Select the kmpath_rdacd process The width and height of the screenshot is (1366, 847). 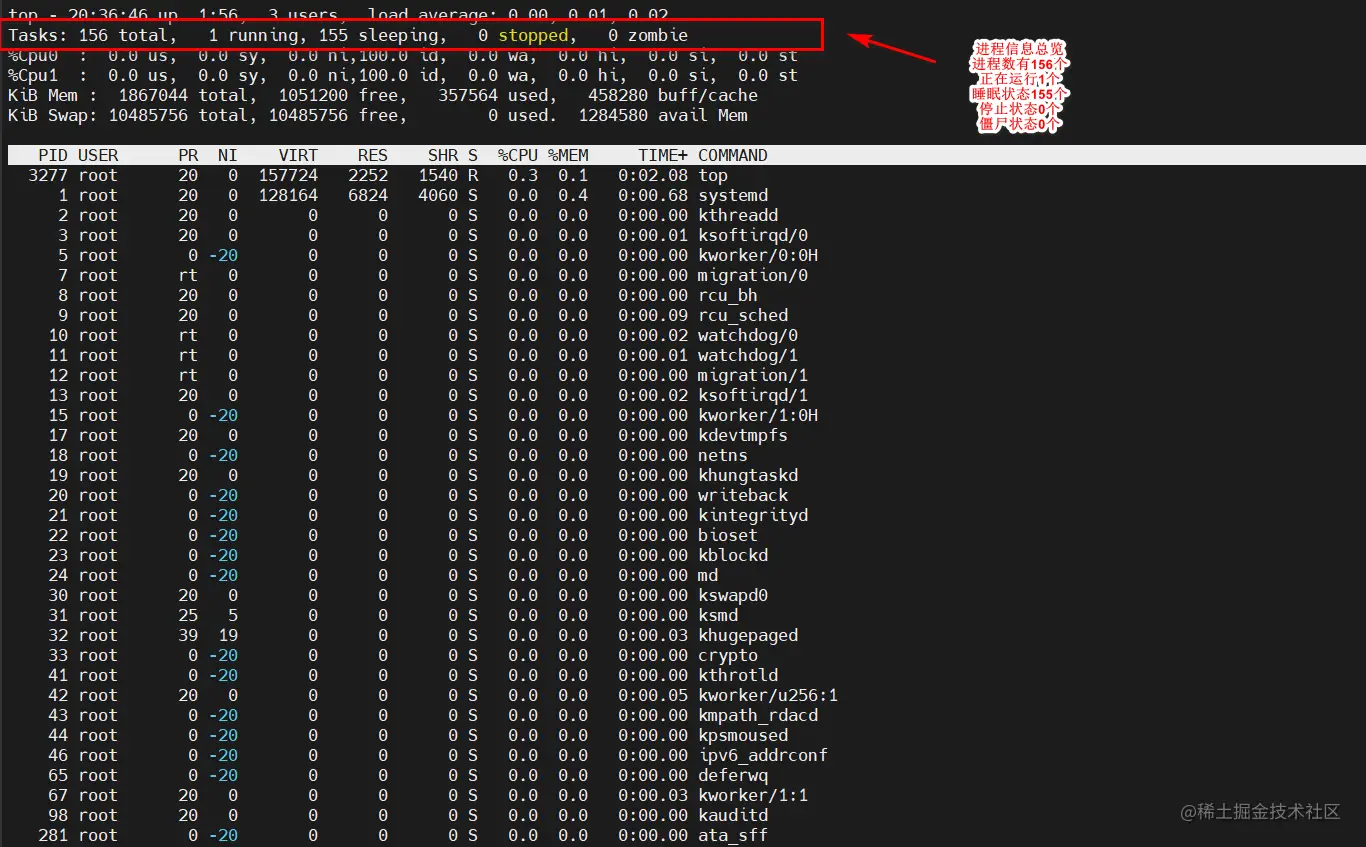click(x=758, y=715)
